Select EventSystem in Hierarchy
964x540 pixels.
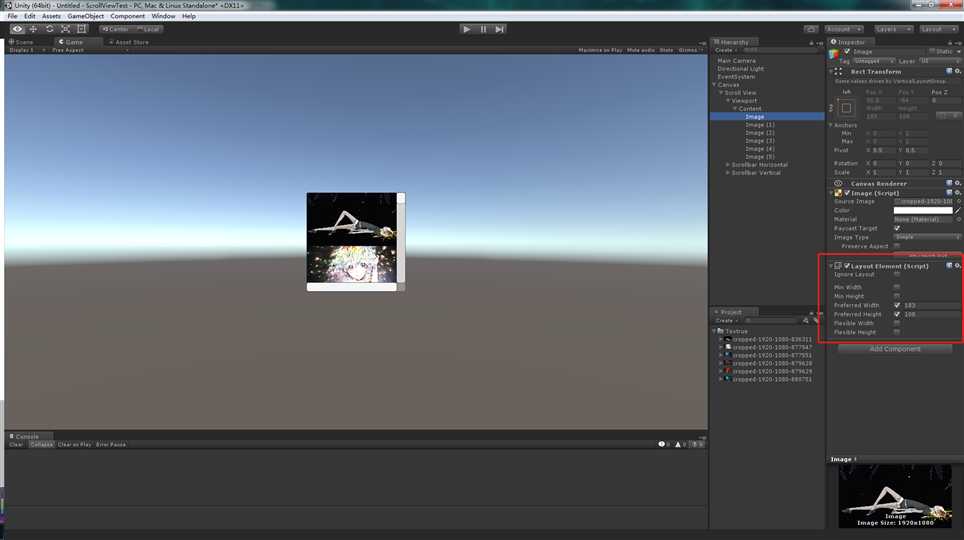coord(736,77)
